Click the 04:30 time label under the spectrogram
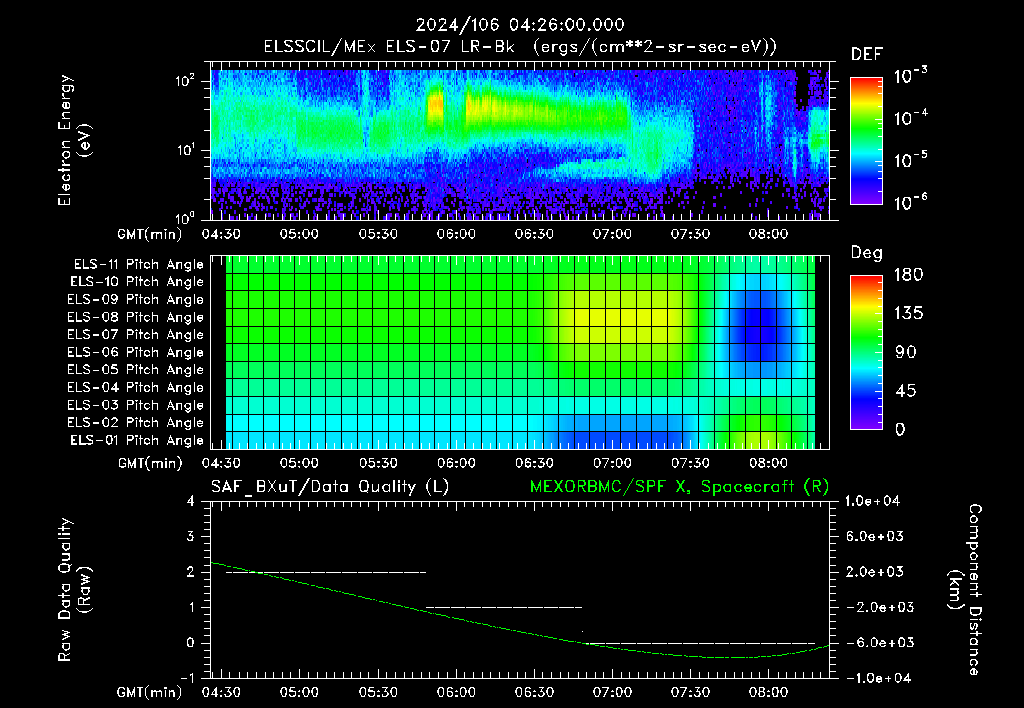The image size is (1024, 708). (x=221, y=234)
